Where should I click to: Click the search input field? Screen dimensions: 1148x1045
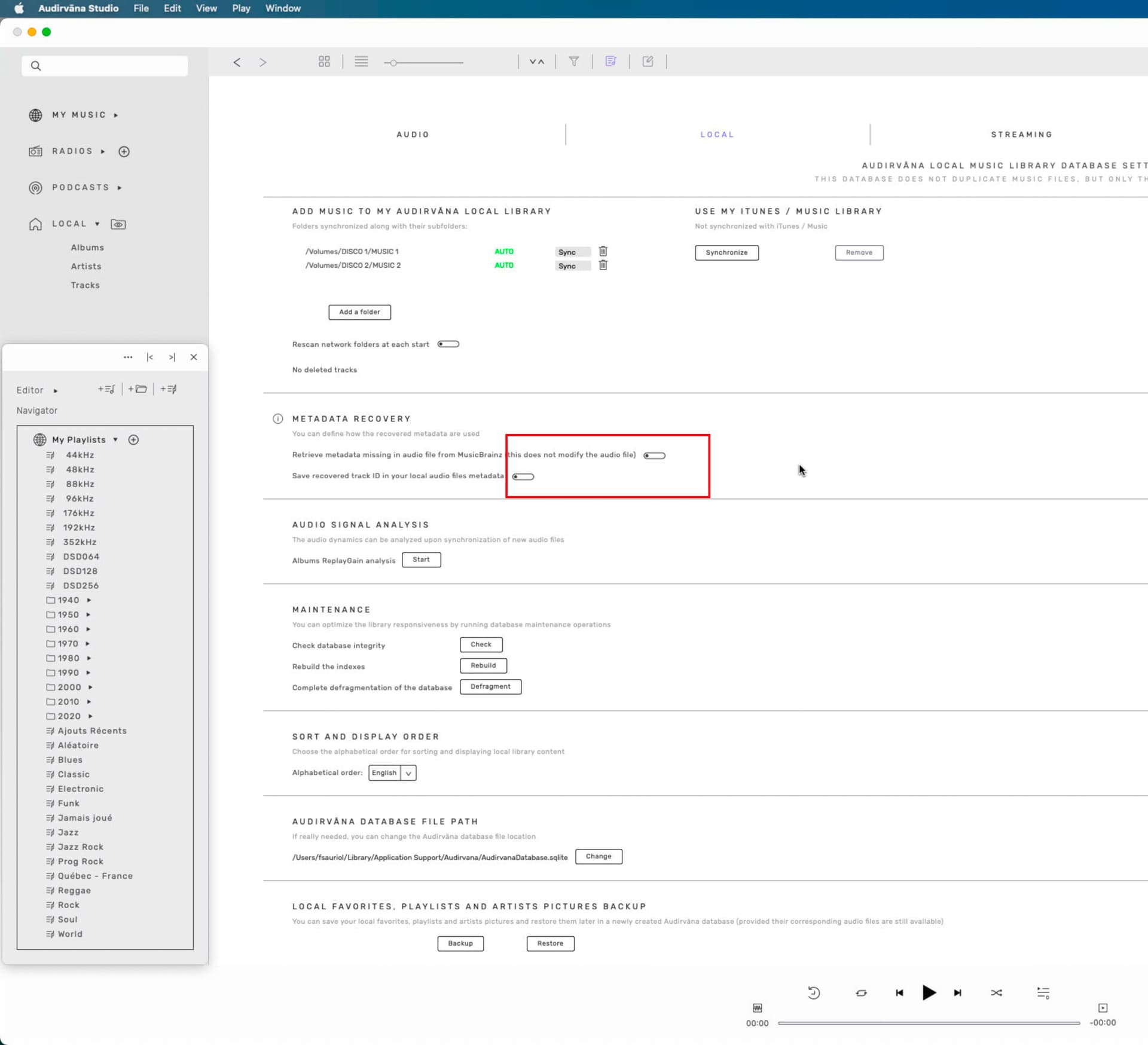click(x=105, y=66)
